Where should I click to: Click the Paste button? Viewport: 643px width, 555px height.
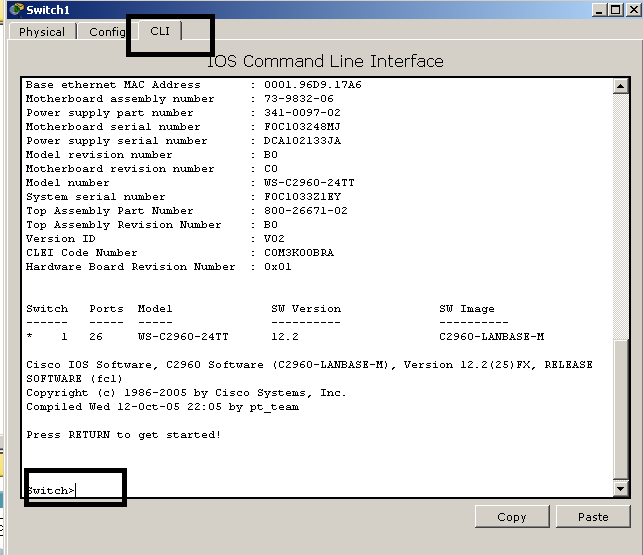coord(593,516)
